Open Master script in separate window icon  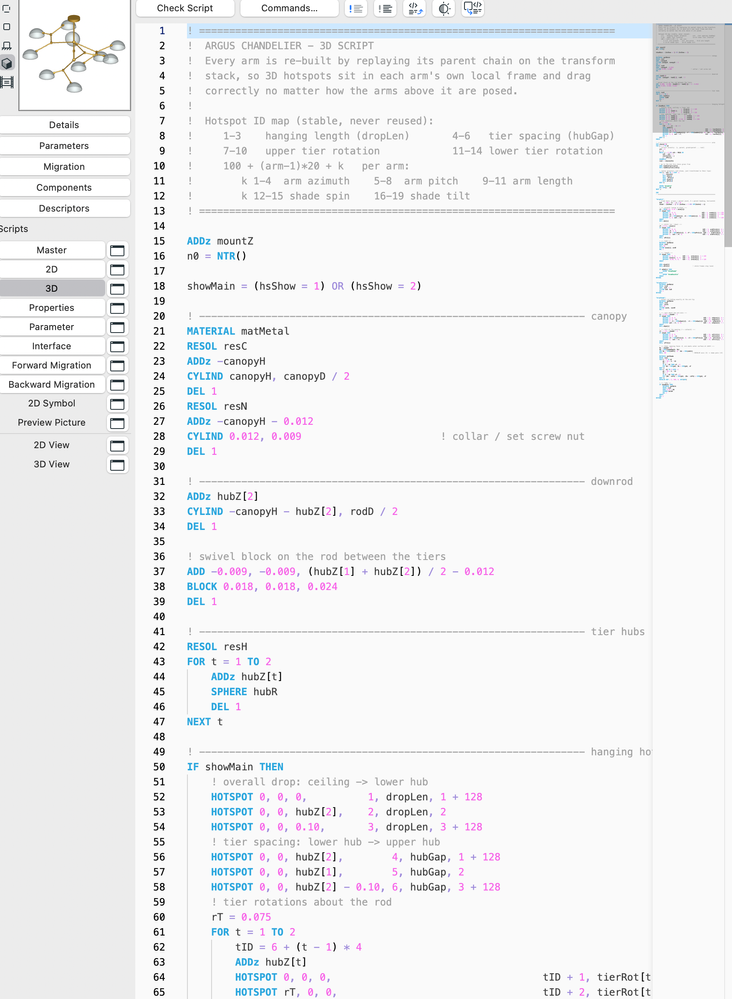tap(117, 250)
